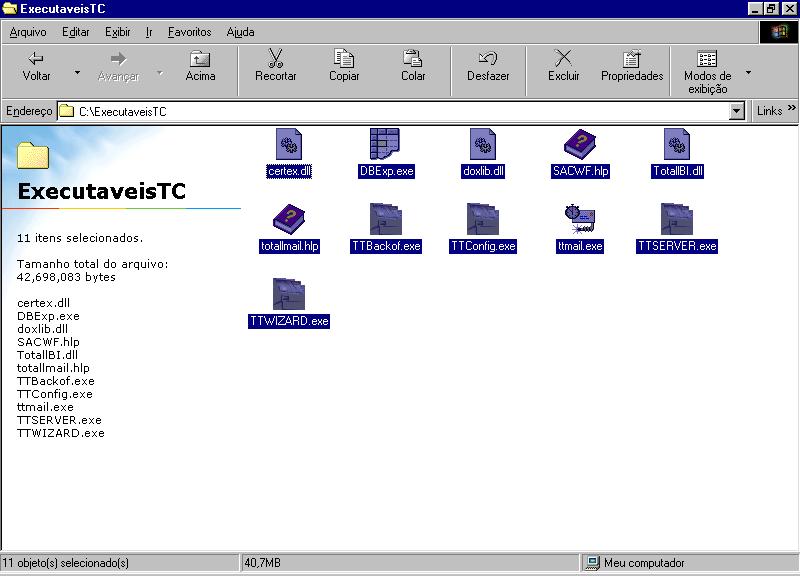
Task: Select the DBExp.exe file icon
Action: (x=385, y=144)
